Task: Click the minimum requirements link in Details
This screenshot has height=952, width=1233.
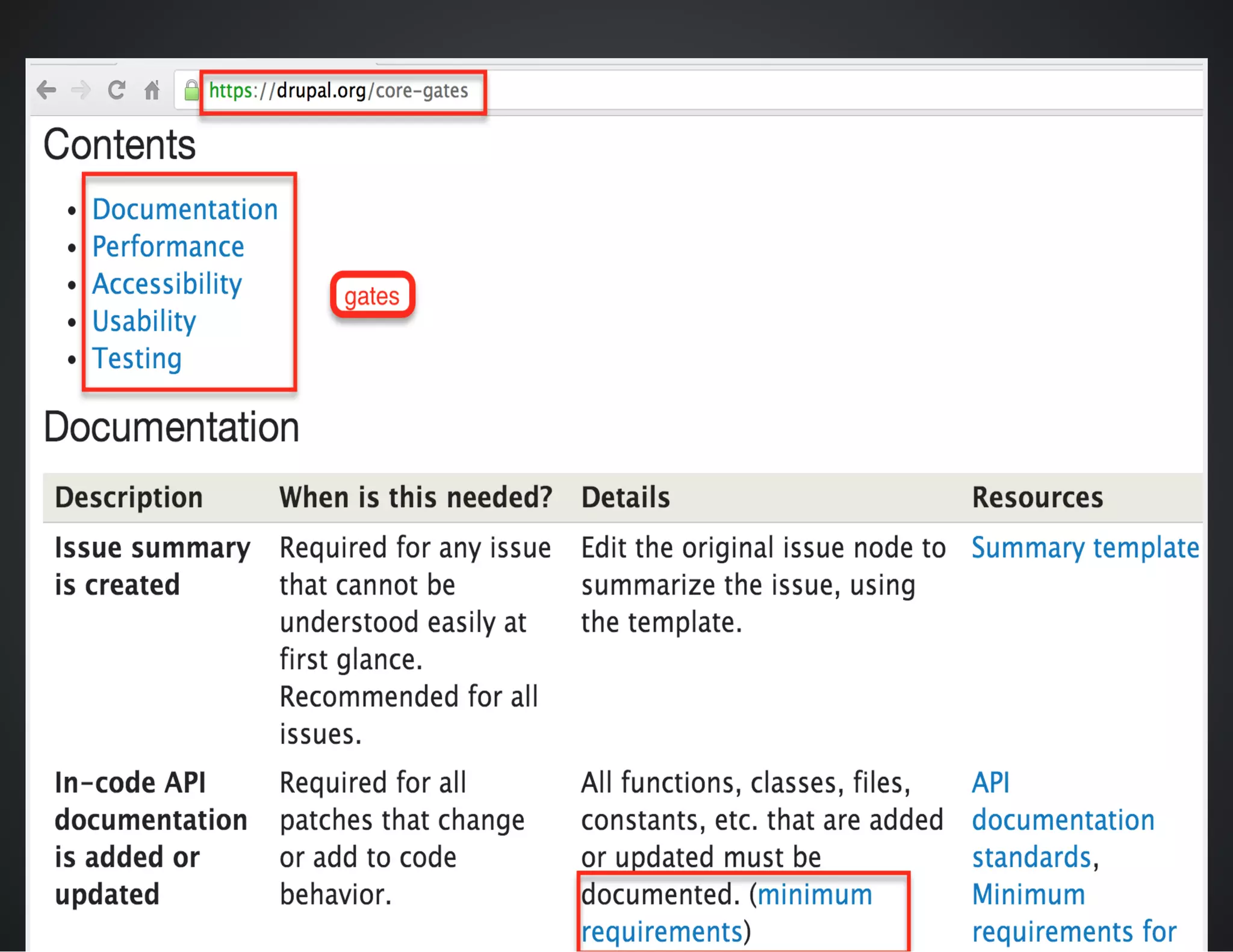Action: (x=814, y=895)
